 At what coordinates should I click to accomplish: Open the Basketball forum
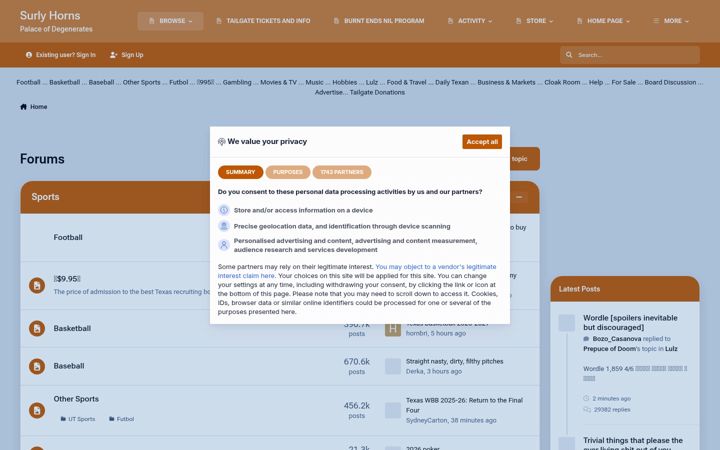pyautogui.click(x=72, y=328)
